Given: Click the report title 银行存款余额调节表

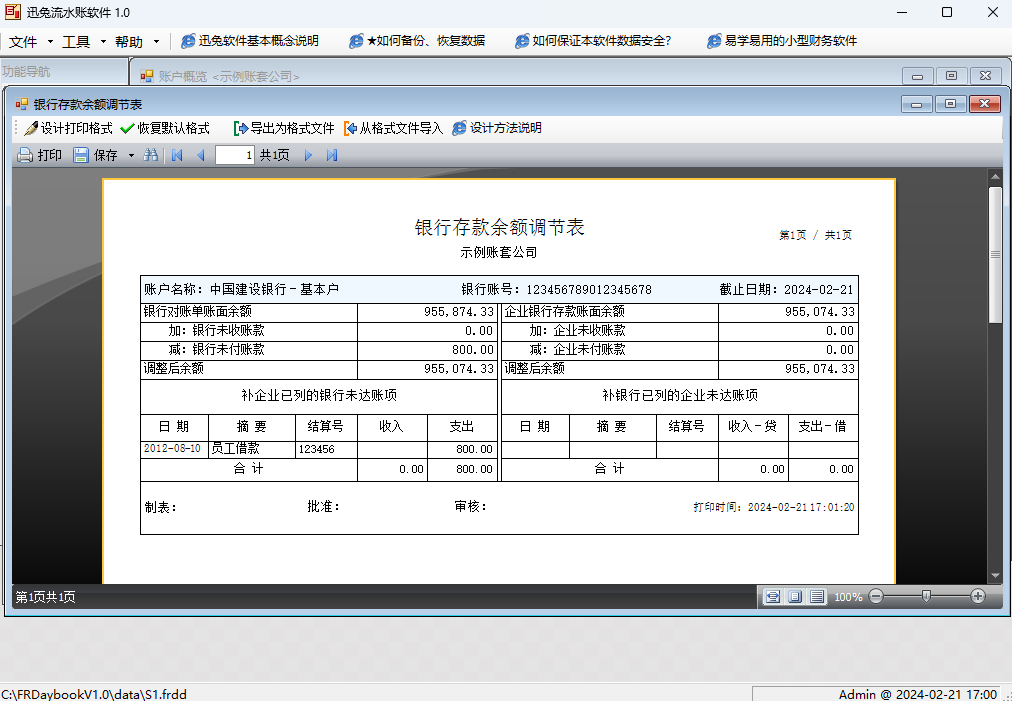Looking at the screenshot, I should [500, 227].
